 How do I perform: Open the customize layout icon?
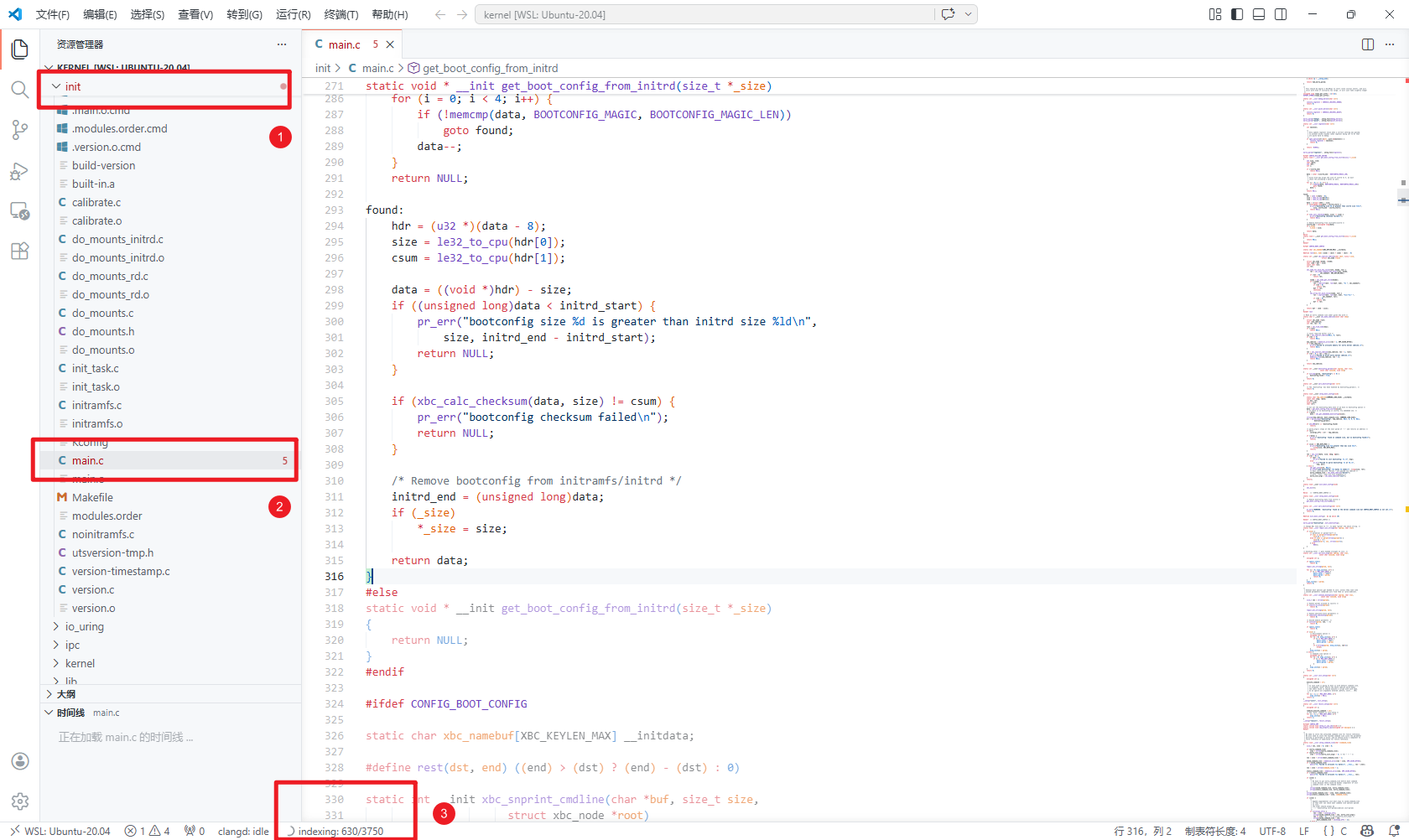[1215, 14]
